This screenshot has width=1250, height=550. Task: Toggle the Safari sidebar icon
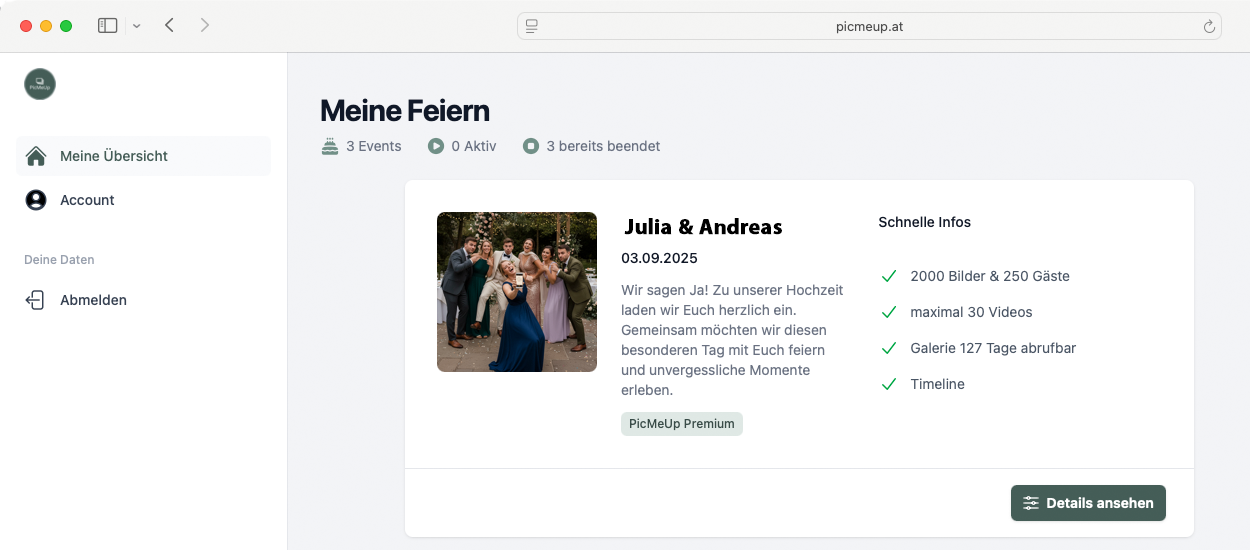[x=107, y=26]
